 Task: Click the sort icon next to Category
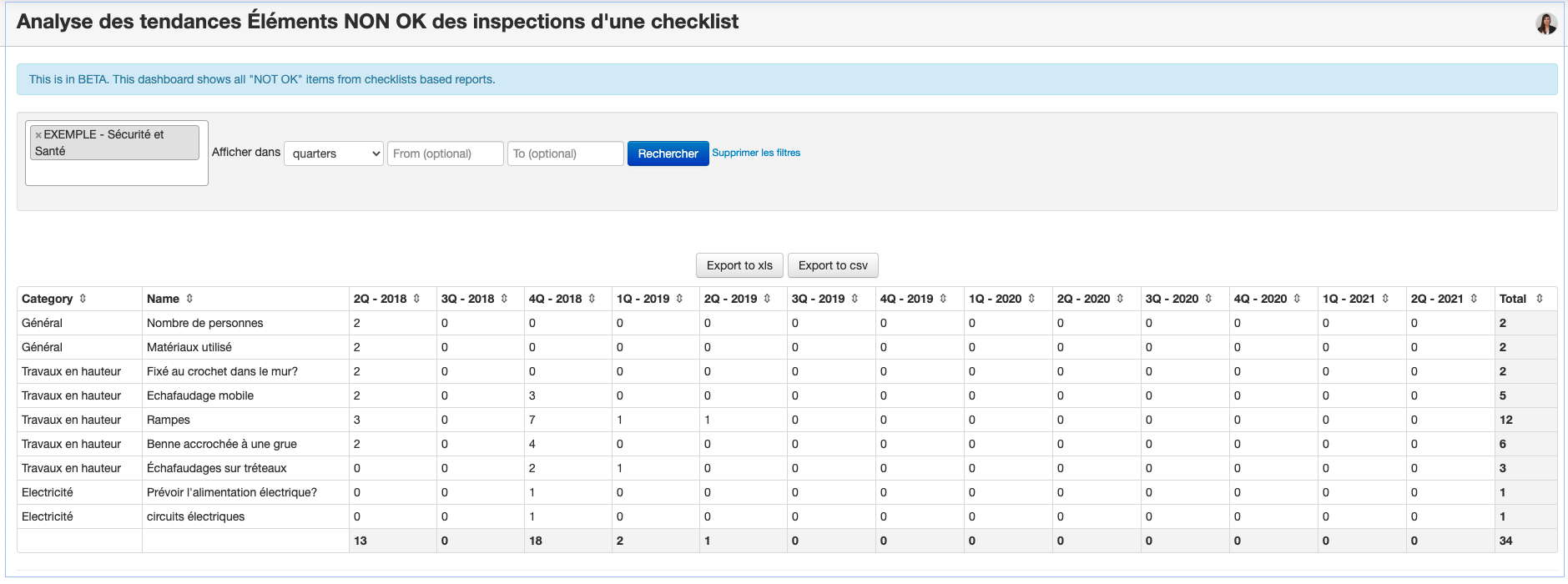pyautogui.click(x=83, y=299)
